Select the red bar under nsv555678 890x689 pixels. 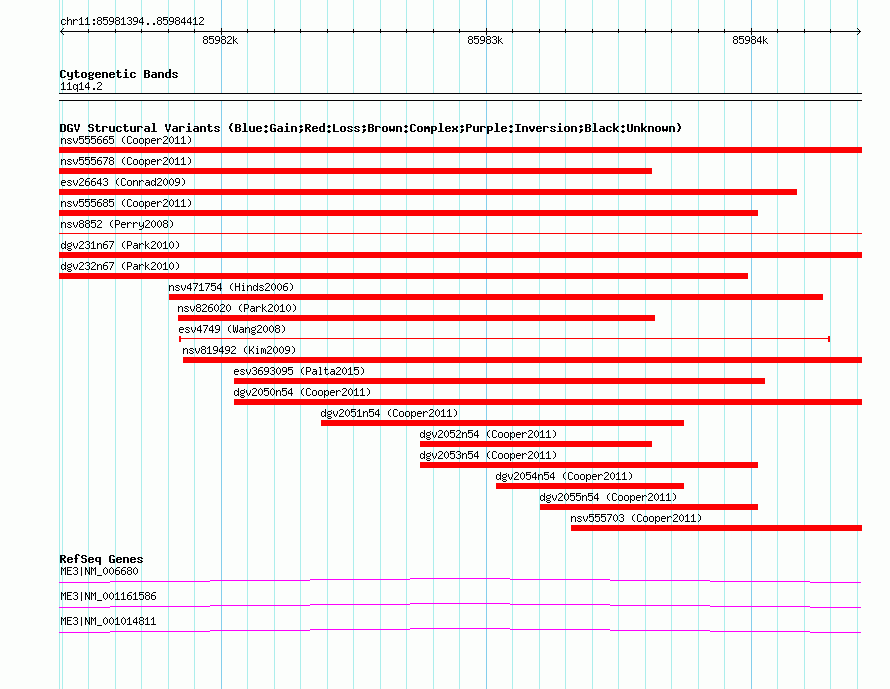(x=355, y=171)
